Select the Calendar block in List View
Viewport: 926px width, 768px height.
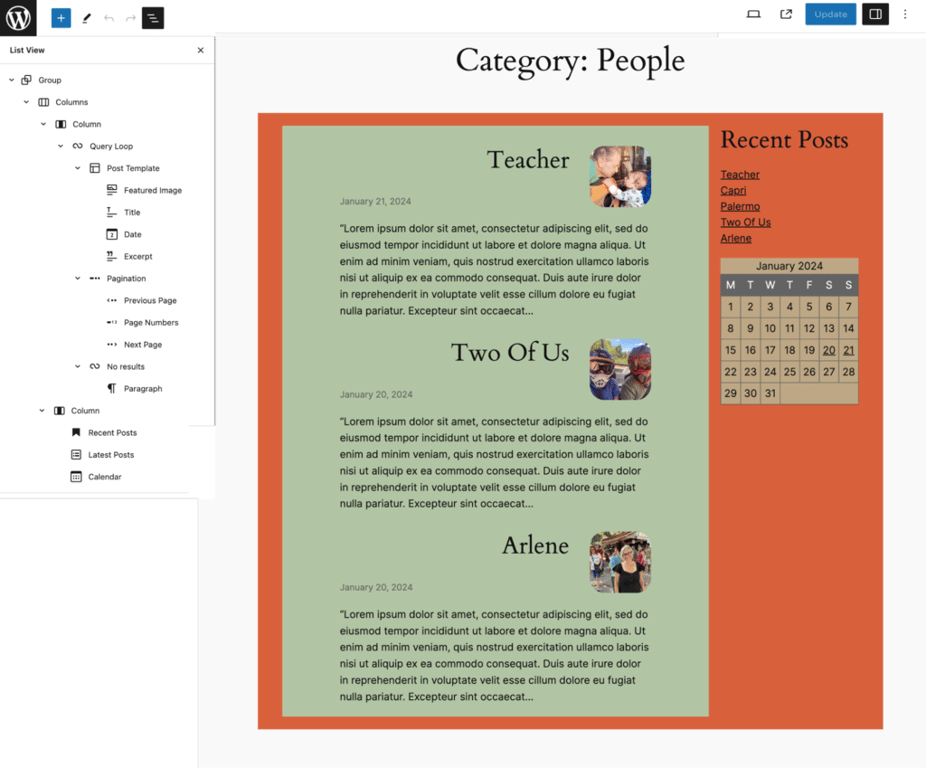(103, 476)
